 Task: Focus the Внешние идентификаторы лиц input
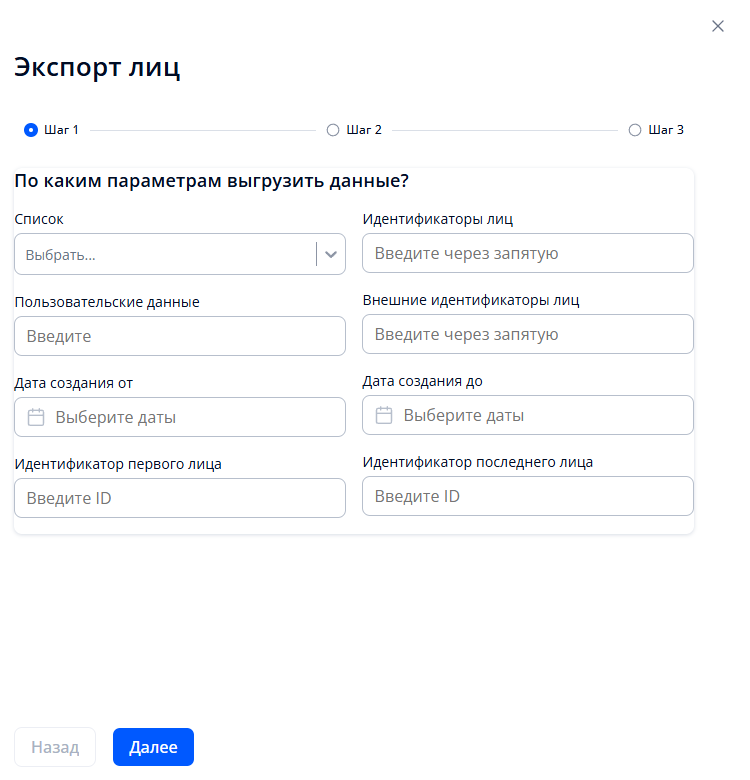tap(527, 334)
